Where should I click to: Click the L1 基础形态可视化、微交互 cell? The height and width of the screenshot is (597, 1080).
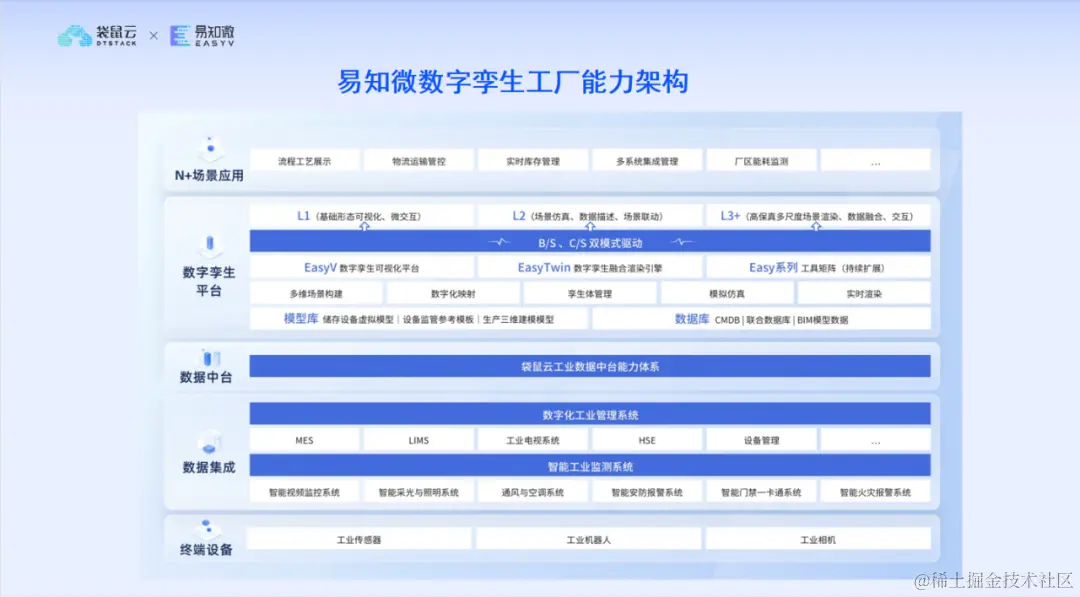[362, 216]
